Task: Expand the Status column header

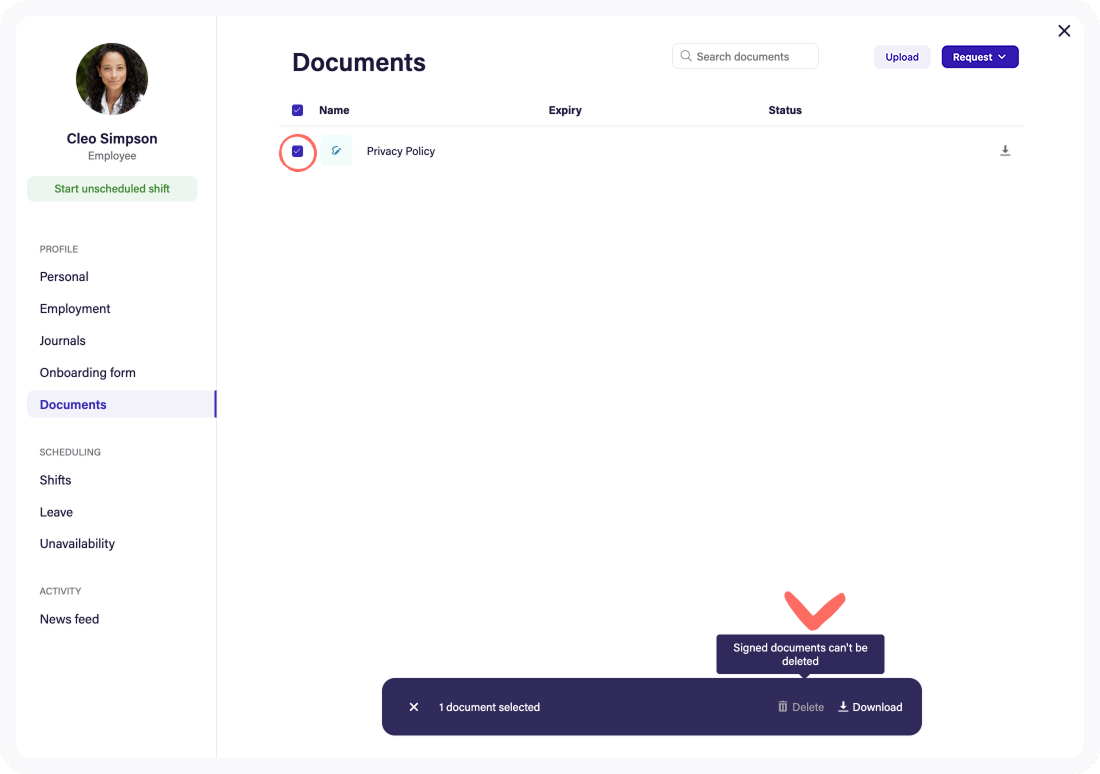Action: click(785, 110)
